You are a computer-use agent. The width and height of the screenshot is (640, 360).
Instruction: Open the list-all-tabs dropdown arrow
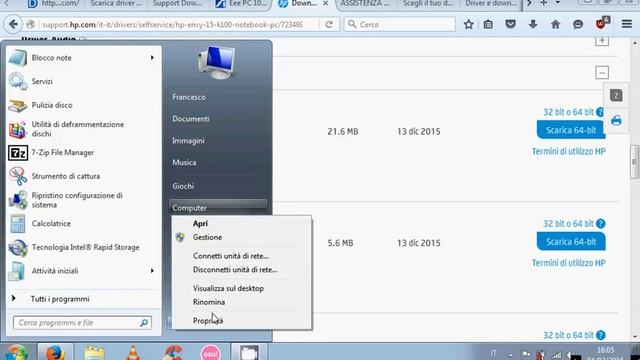(558, 3)
